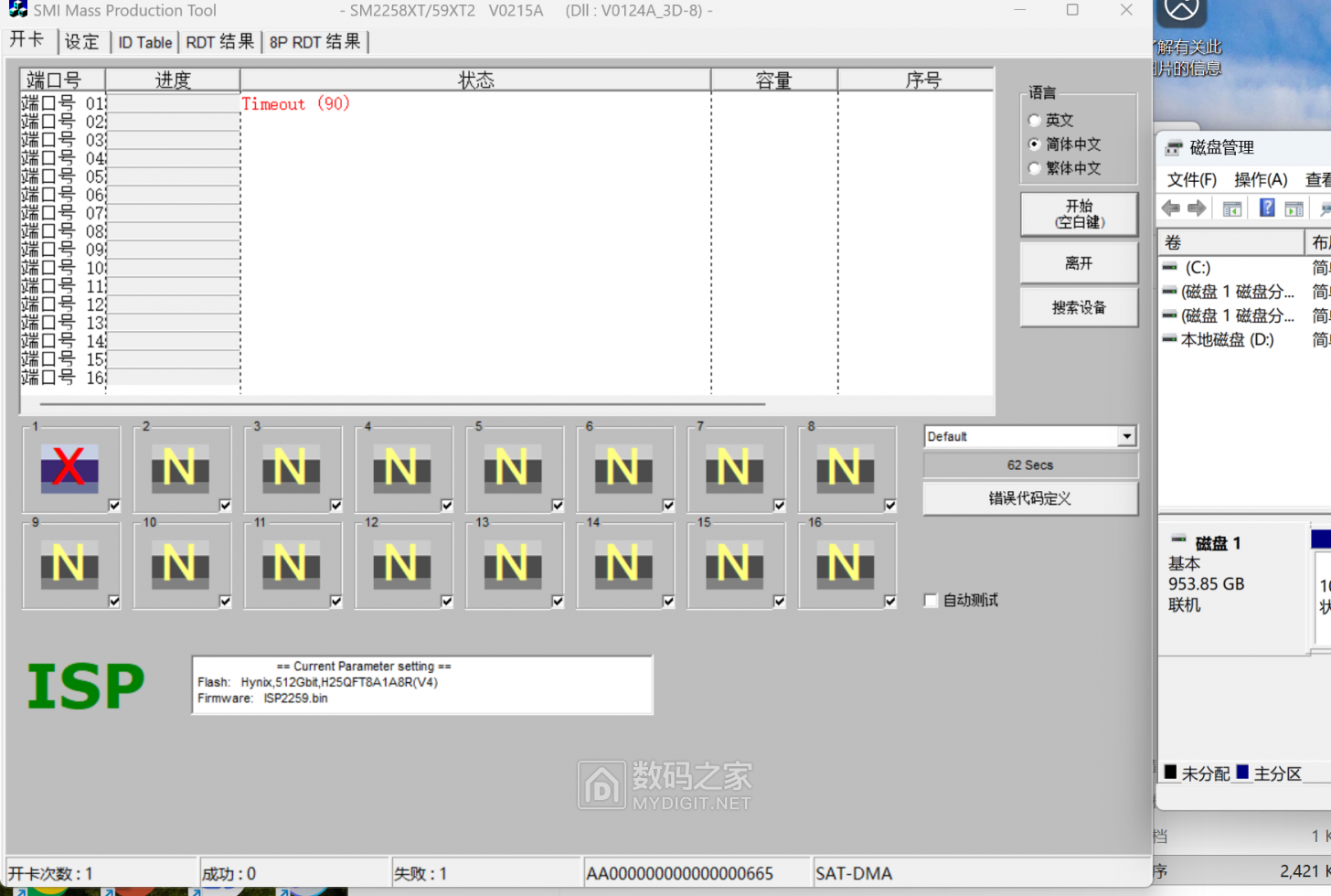Click 状态 column header in port table
Viewport: 1331px width, 896px height.
click(475, 80)
